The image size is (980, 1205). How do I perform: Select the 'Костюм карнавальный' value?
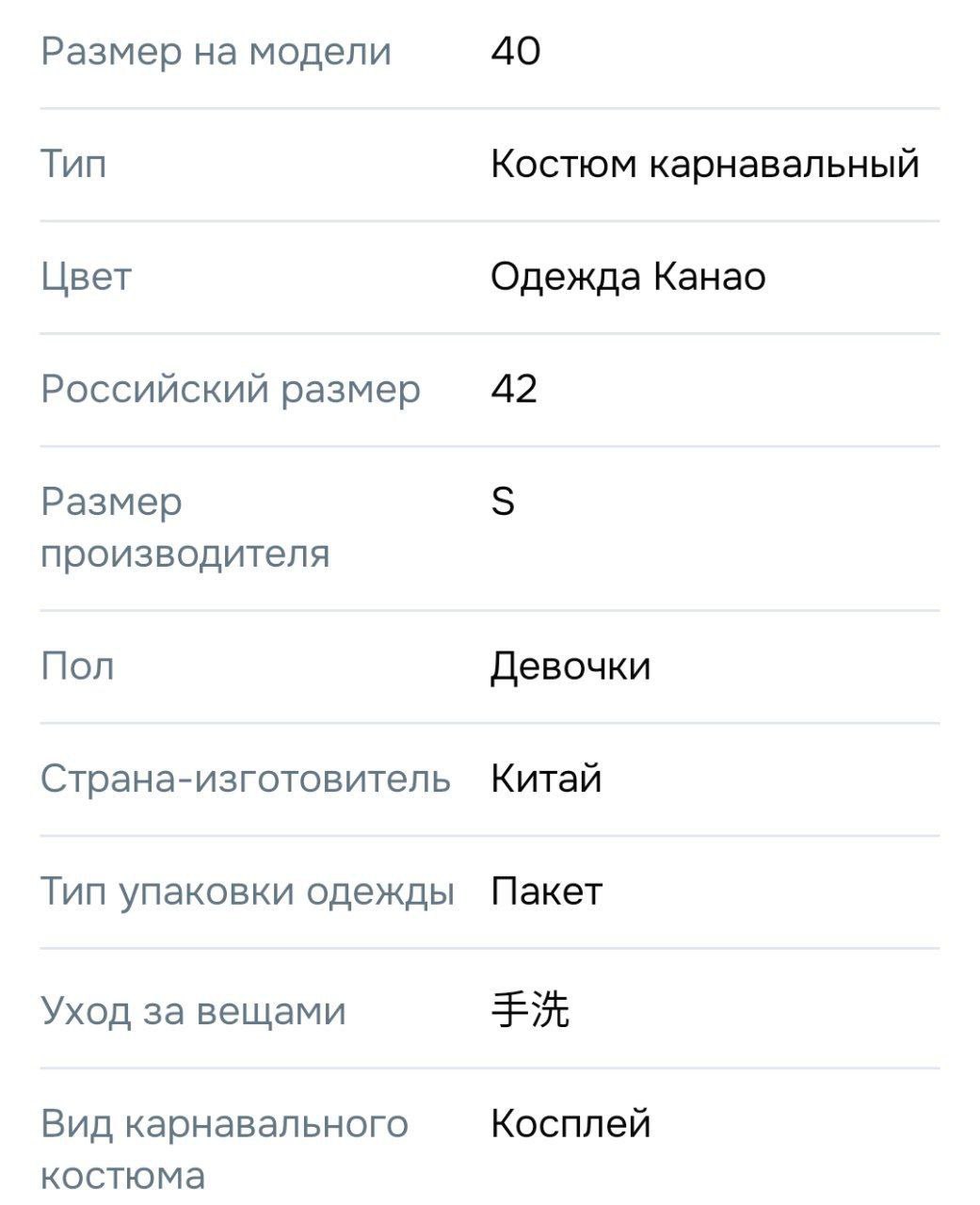704,164
